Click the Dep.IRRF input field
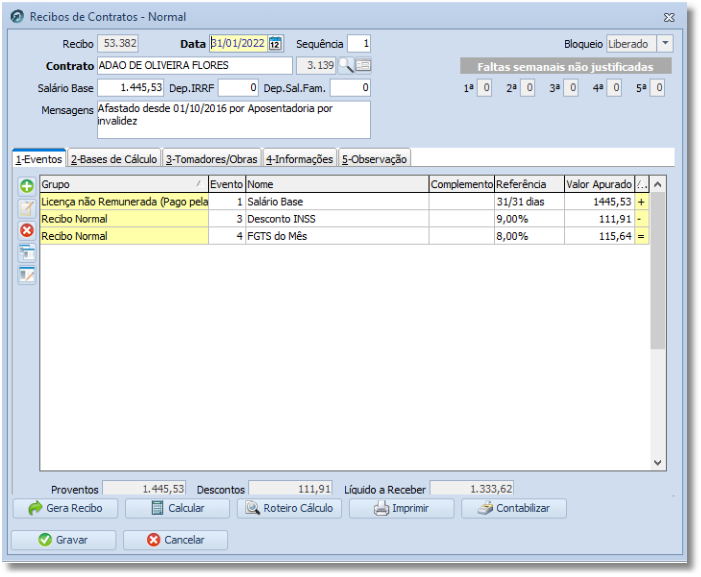Viewport: 701px width, 577px height. (238, 88)
